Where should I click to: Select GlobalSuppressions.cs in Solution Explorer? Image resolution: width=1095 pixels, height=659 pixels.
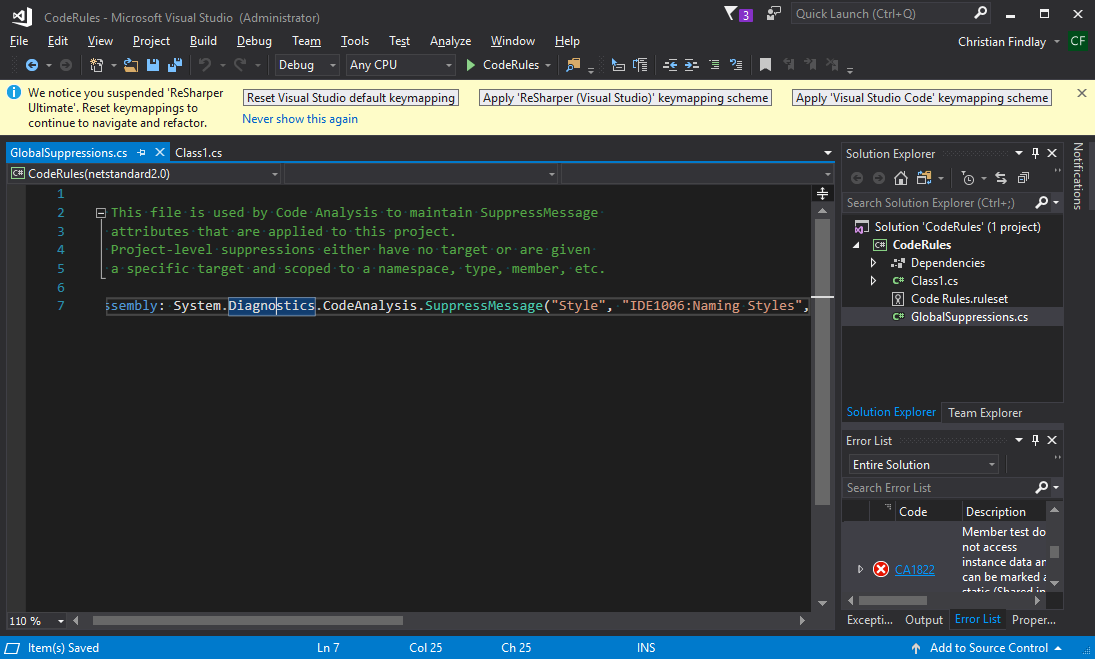pyautogui.click(x=969, y=317)
